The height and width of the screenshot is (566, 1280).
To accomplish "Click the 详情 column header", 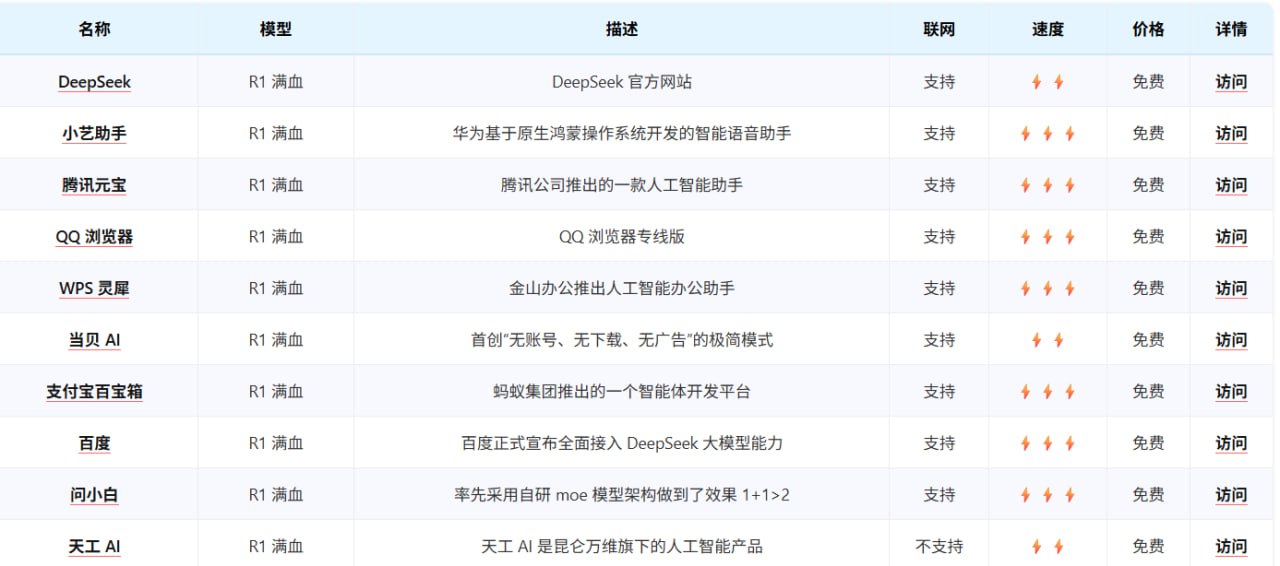I will click(1231, 29).
